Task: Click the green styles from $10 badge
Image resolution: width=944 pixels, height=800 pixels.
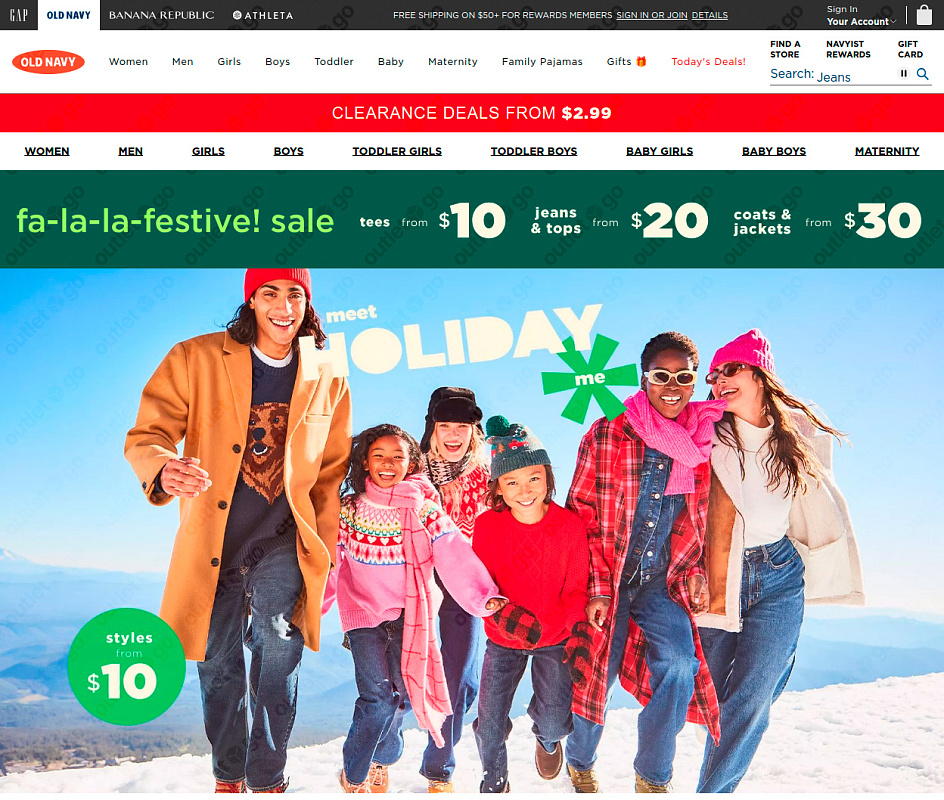Action: (126, 666)
